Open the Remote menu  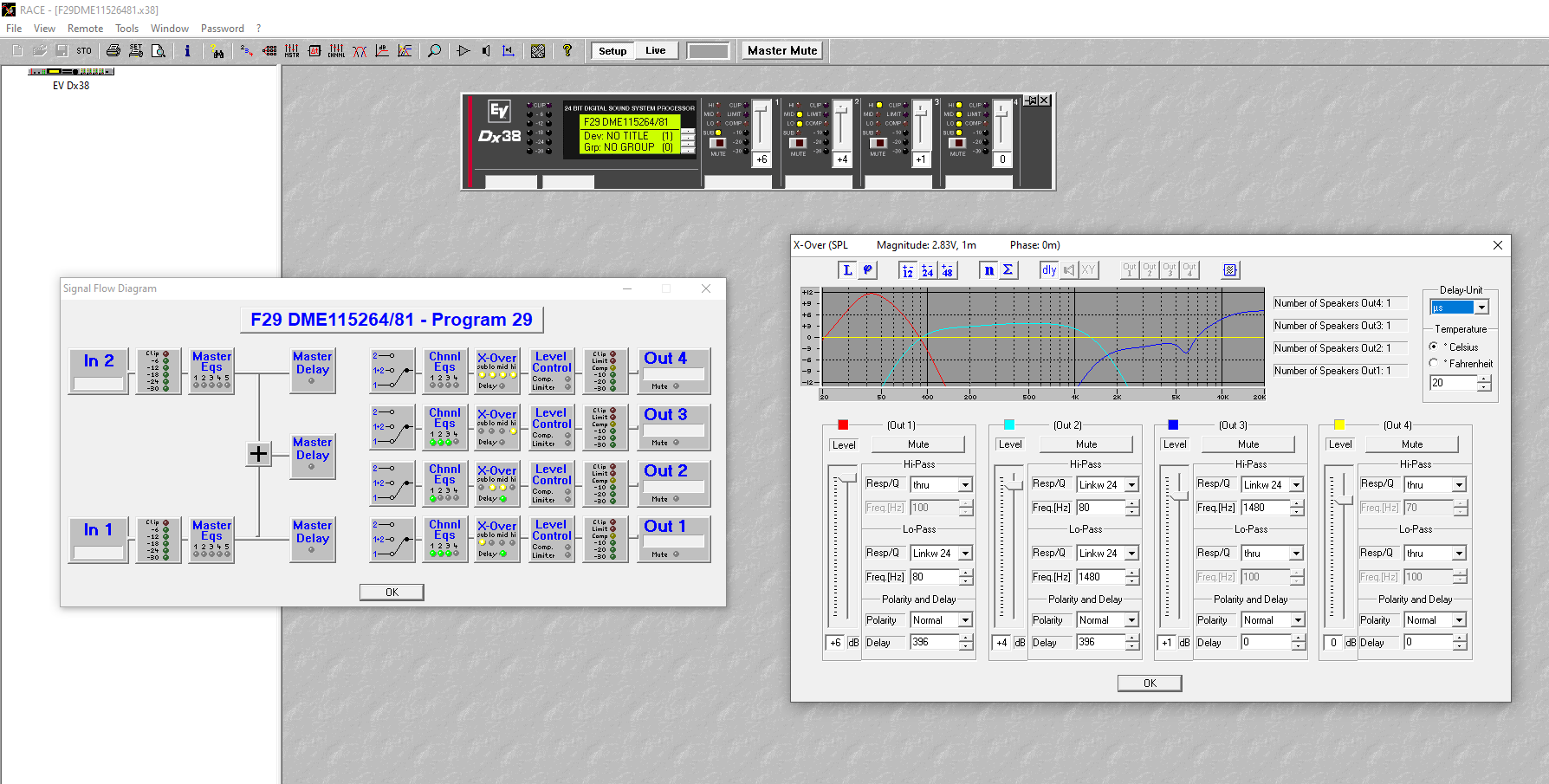pyautogui.click(x=85, y=29)
